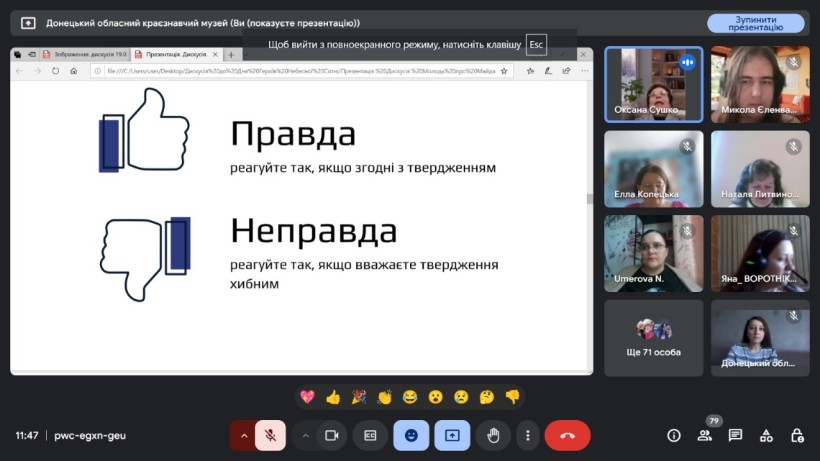Click the tabs you've set aside icon
This screenshot has width=820, height=461.
click(18, 54)
